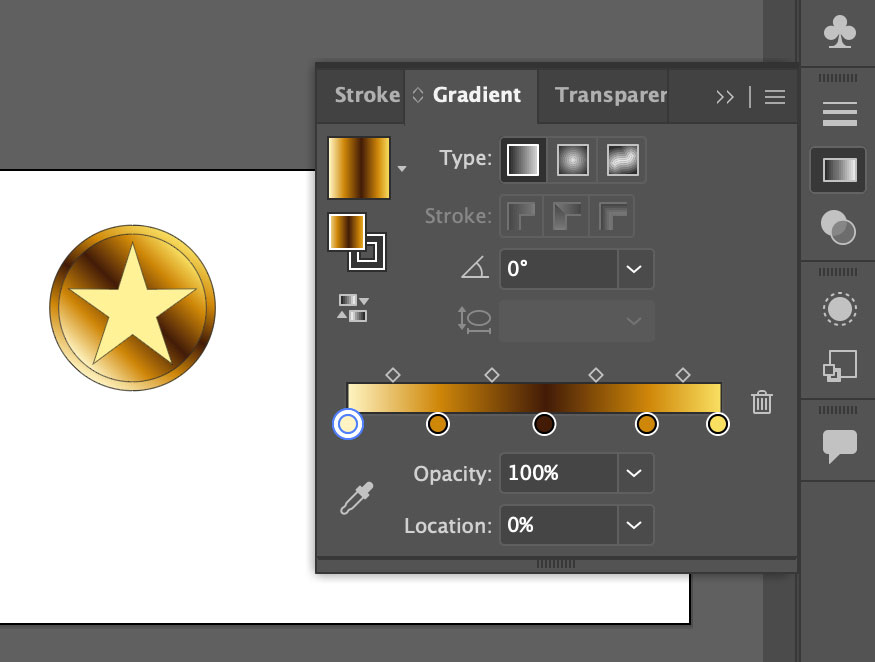Open the Pathfinder panel dock icon
The width and height of the screenshot is (875, 662).
click(838, 366)
